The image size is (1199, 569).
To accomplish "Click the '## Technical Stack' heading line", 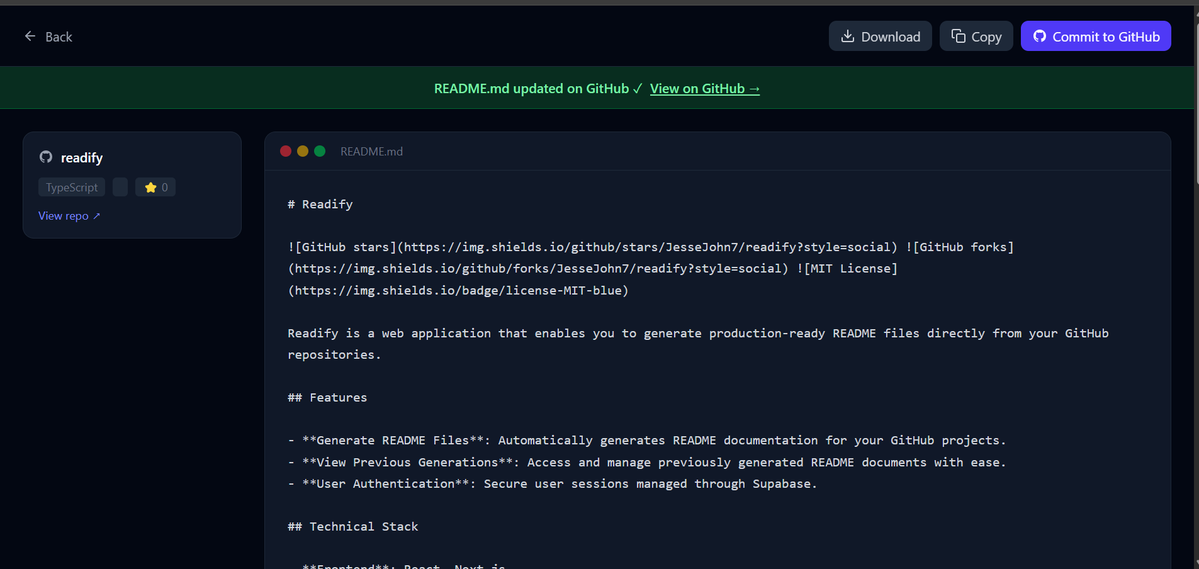I will coord(353,526).
